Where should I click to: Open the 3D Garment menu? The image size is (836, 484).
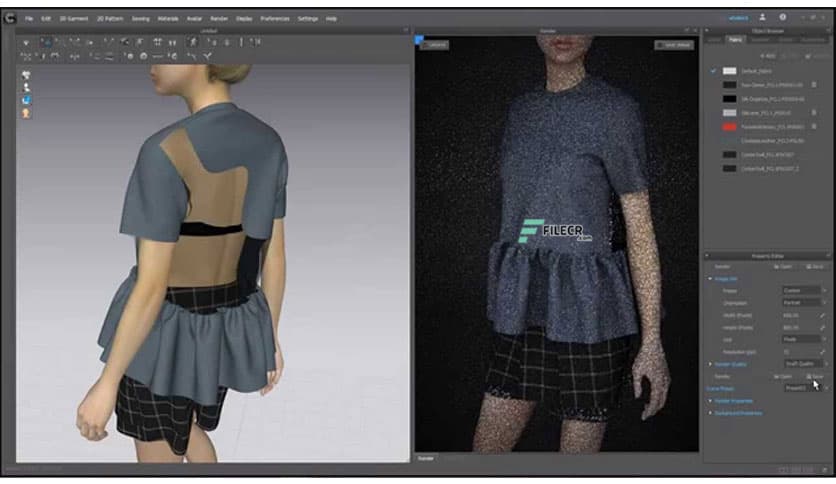coord(73,18)
